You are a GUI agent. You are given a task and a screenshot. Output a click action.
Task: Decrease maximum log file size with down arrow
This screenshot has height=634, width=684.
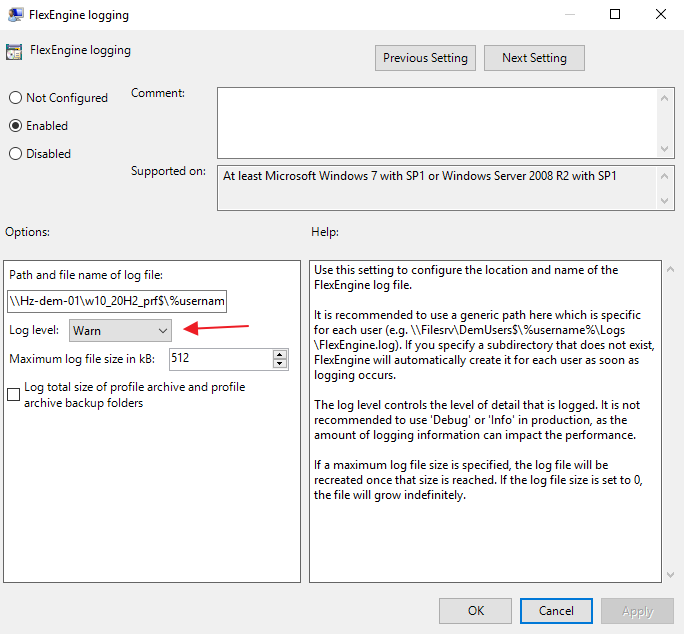coord(280,364)
